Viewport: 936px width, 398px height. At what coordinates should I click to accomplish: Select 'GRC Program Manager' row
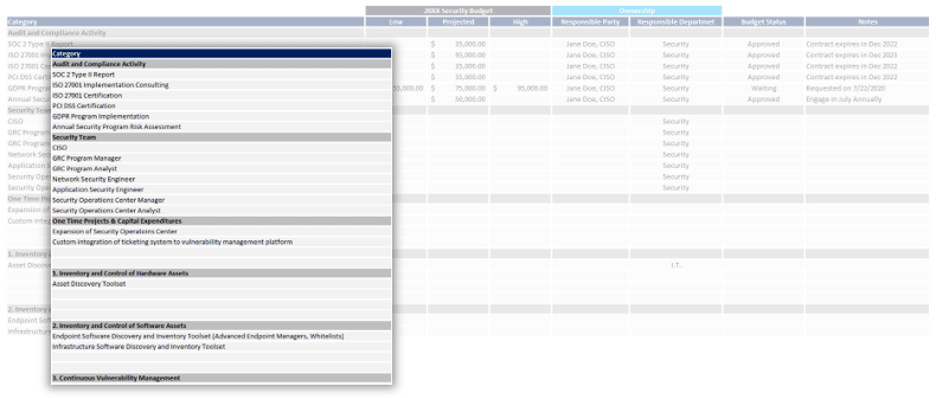221,158
